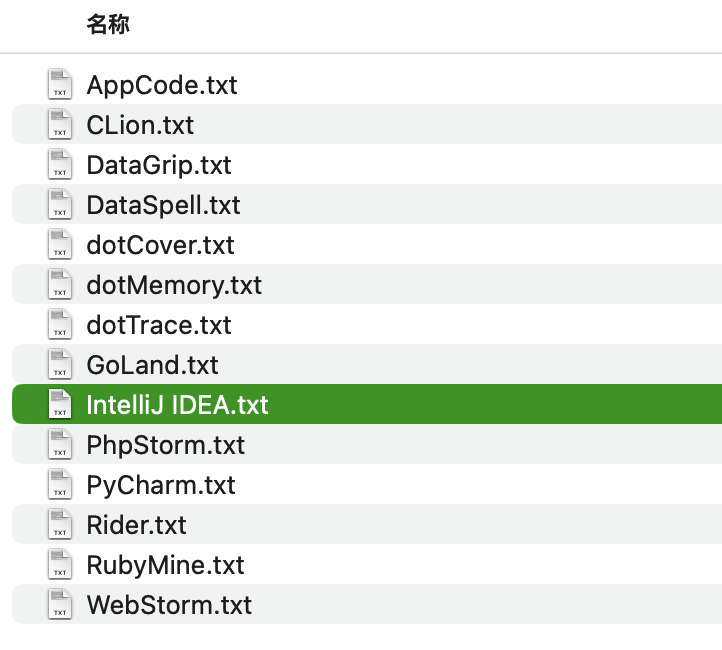Viewport: 722px width, 650px height.
Task: Click the PyCharm.txt file icon
Action: point(60,485)
